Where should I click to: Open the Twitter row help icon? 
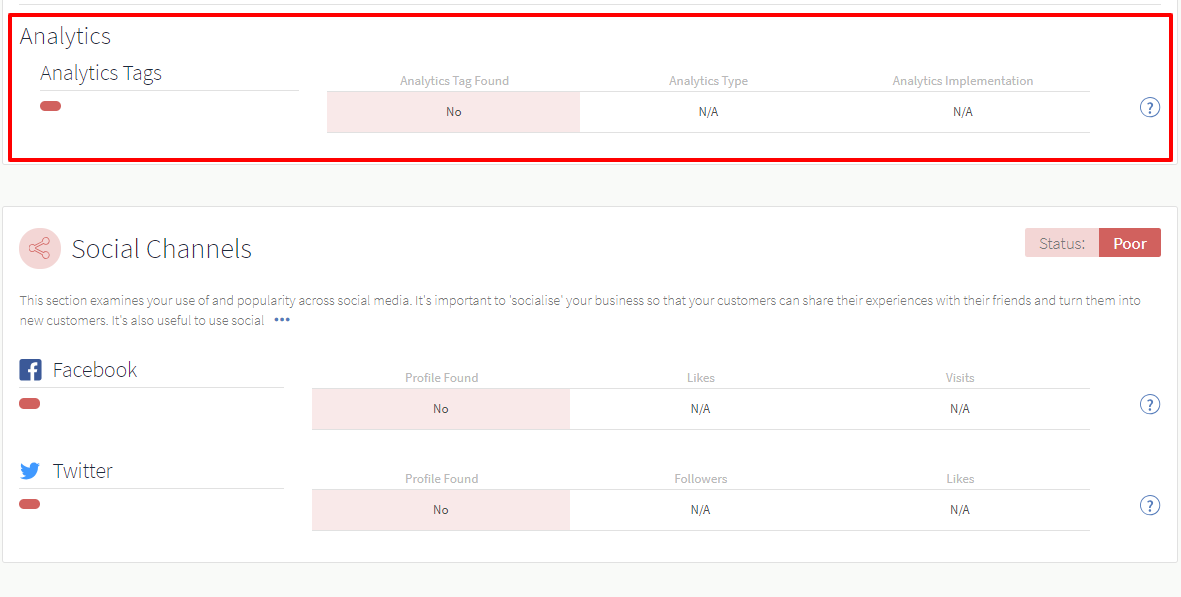1149,505
